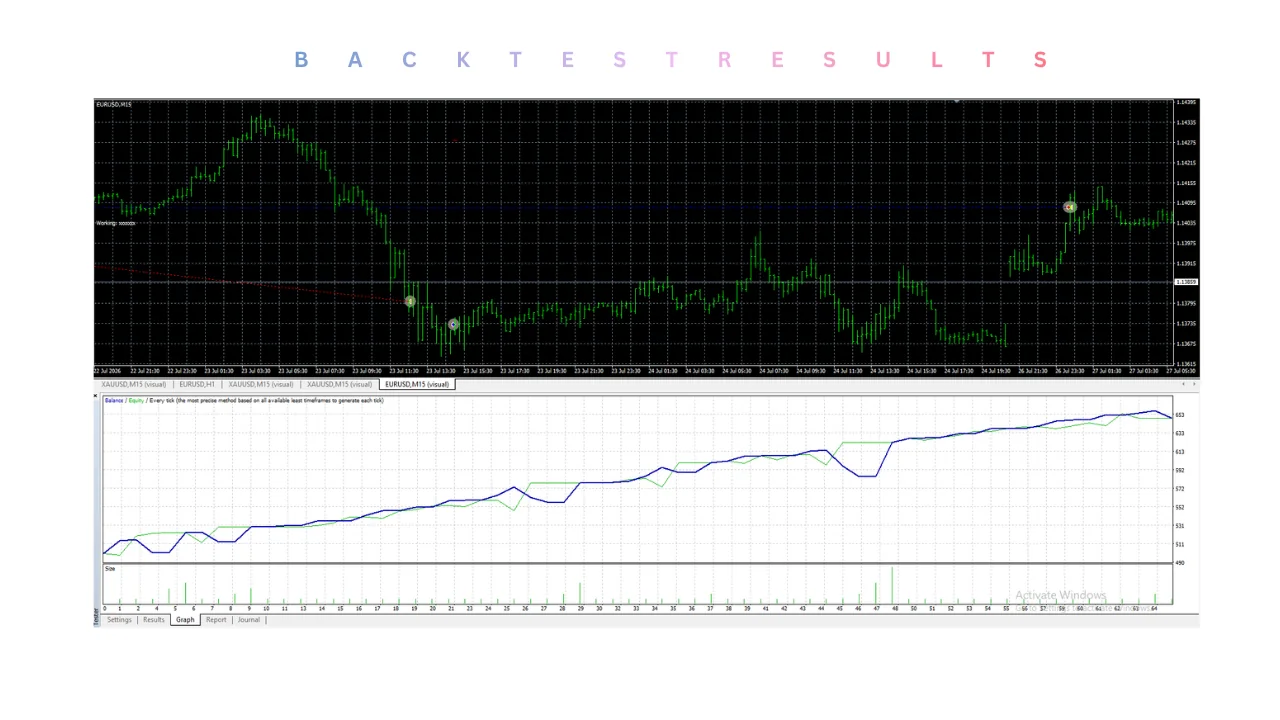1280x720 pixels.
Task: Click the 'Equity' legend text in the graph
Action: point(136,401)
